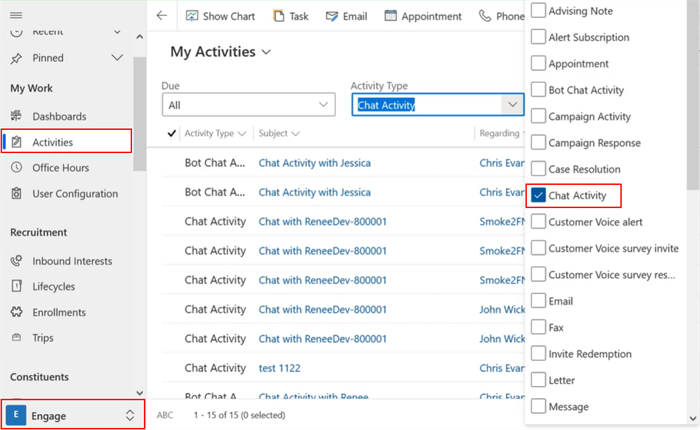Click the Activities clipboard icon
This screenshot has width=700, height=430.
pos(17,142)
